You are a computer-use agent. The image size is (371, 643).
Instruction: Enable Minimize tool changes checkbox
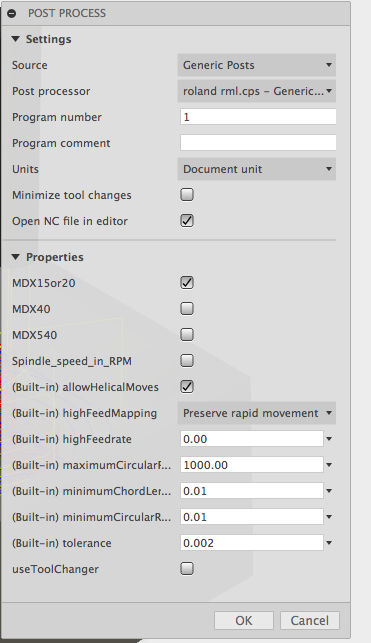coord(187,195)
